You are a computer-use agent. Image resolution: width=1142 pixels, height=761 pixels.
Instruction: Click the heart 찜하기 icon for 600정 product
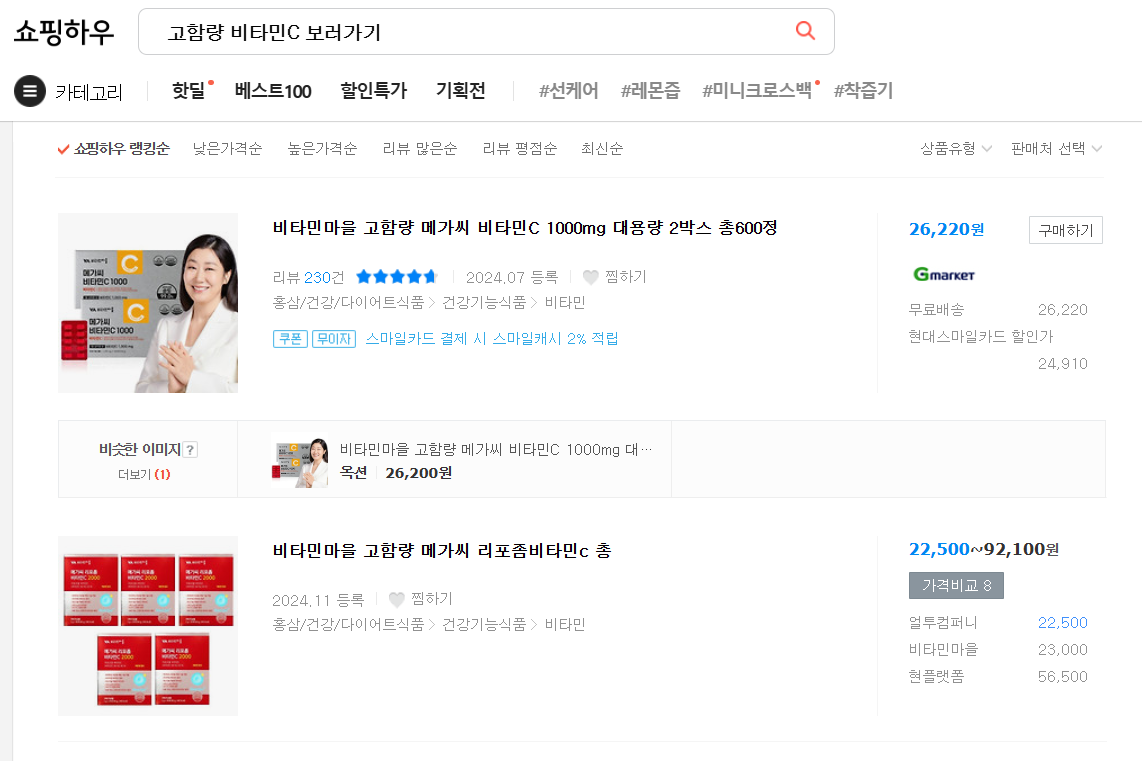591,277
